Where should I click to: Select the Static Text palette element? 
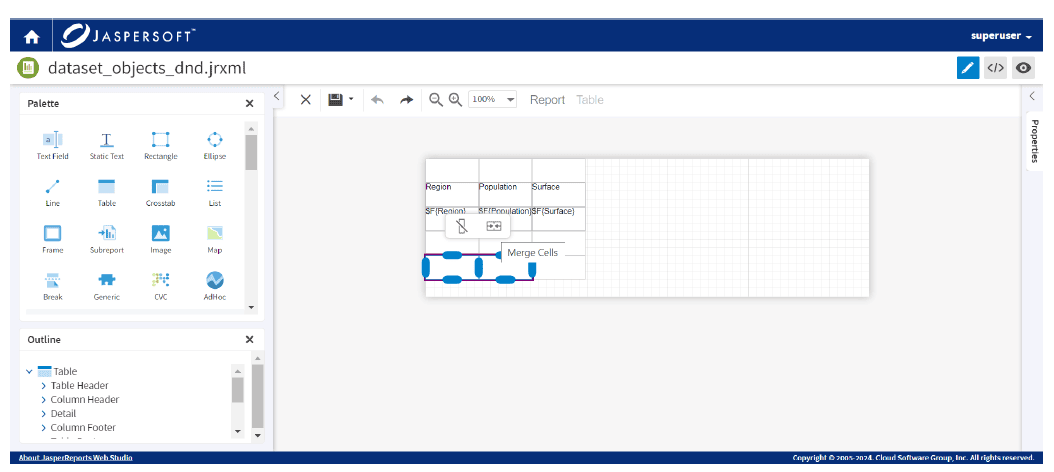pos(106,145)
